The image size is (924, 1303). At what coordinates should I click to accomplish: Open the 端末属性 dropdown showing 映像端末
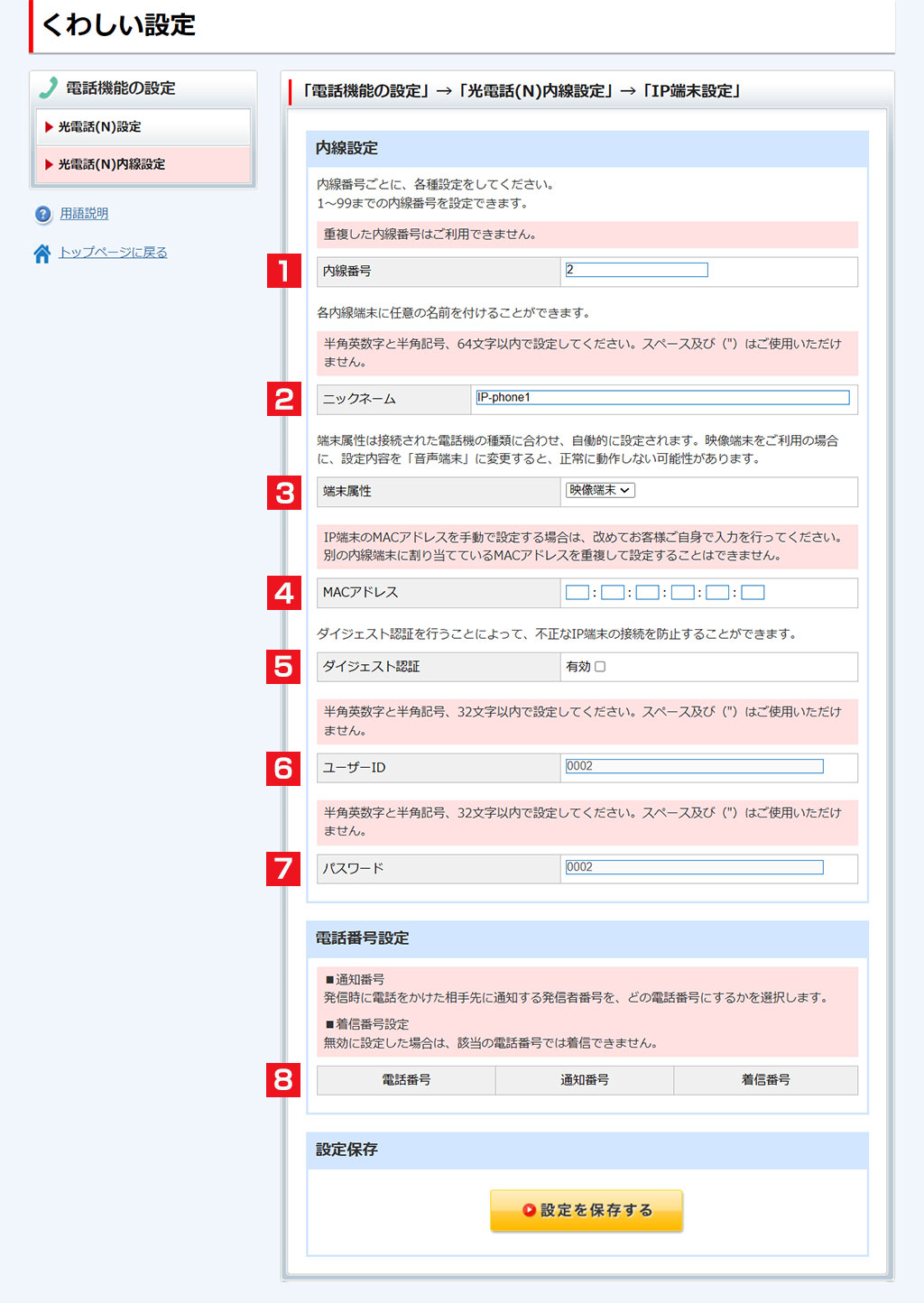point(600,490)
